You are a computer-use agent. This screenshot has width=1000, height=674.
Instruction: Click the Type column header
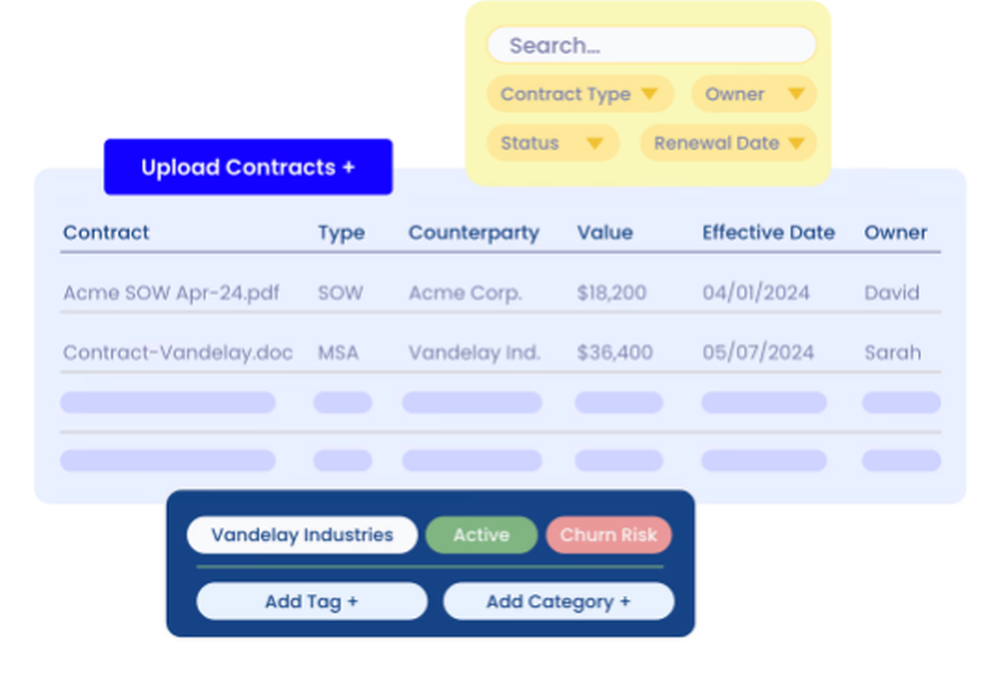pyautogui.click(x=341, y=233)
